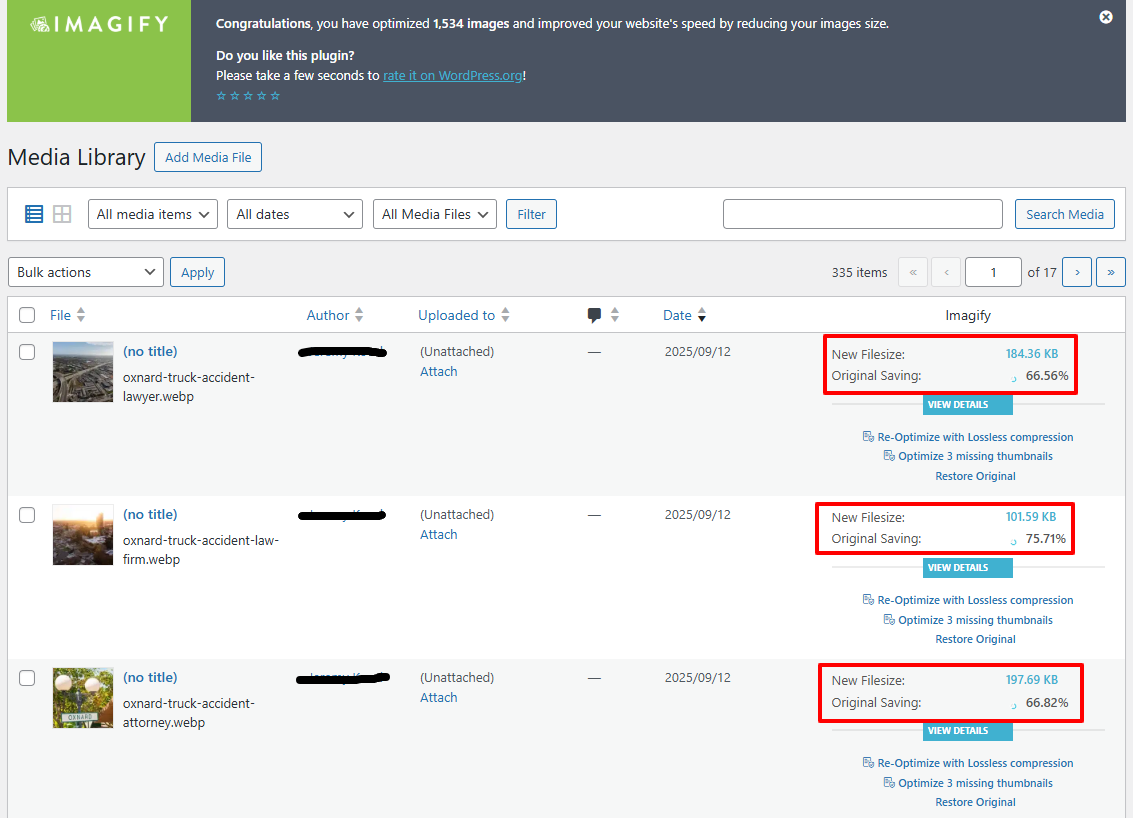Optimize 3 missing thumbnails for lawyer.webp
The width and height of the screenshot is (1133, 818).
click(968, 456)
